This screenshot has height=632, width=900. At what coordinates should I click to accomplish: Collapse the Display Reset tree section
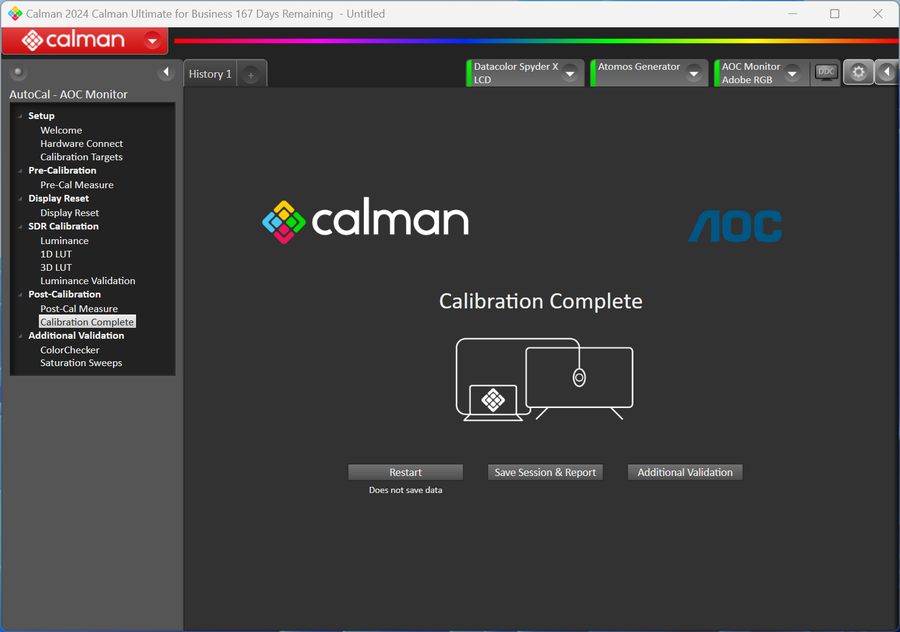click(21, 199)
